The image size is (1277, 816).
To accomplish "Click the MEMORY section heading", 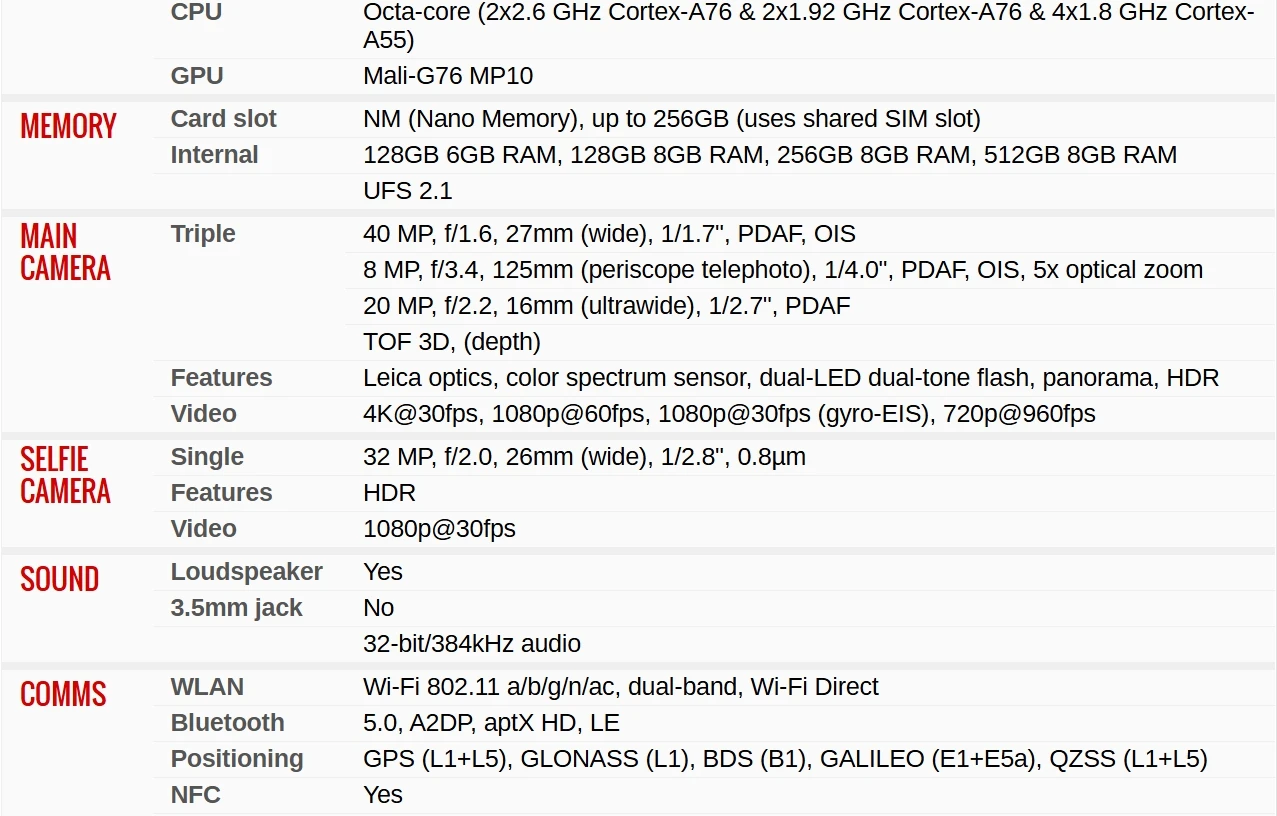I will (68, 127).
